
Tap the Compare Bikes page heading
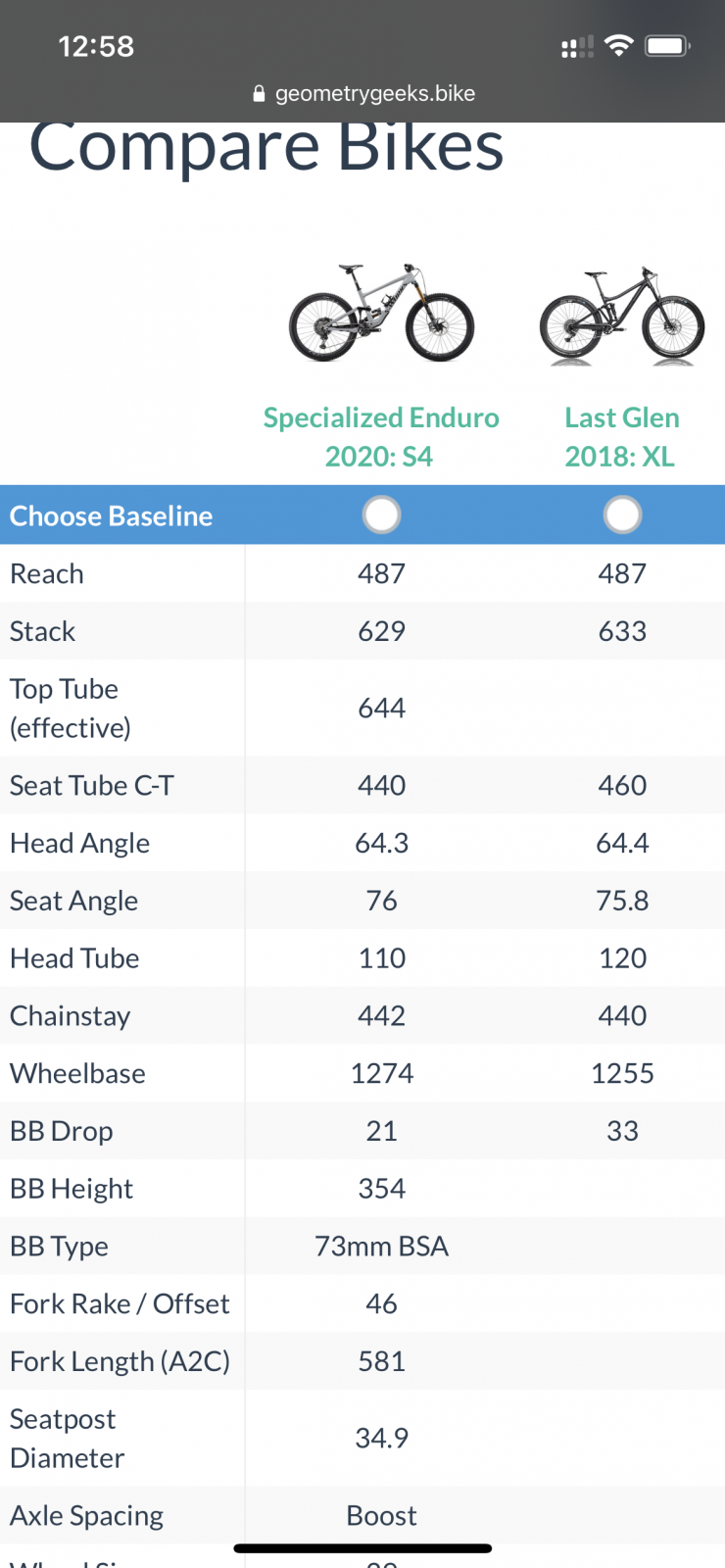266,147
